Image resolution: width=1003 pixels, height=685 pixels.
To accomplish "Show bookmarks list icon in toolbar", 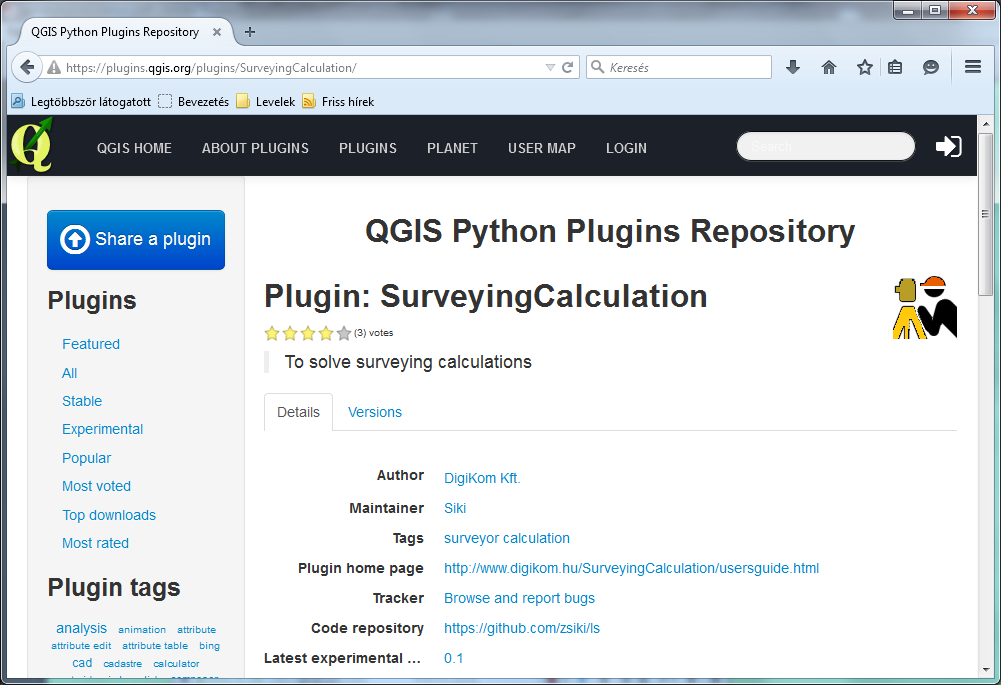I will (x=895, y=67).
